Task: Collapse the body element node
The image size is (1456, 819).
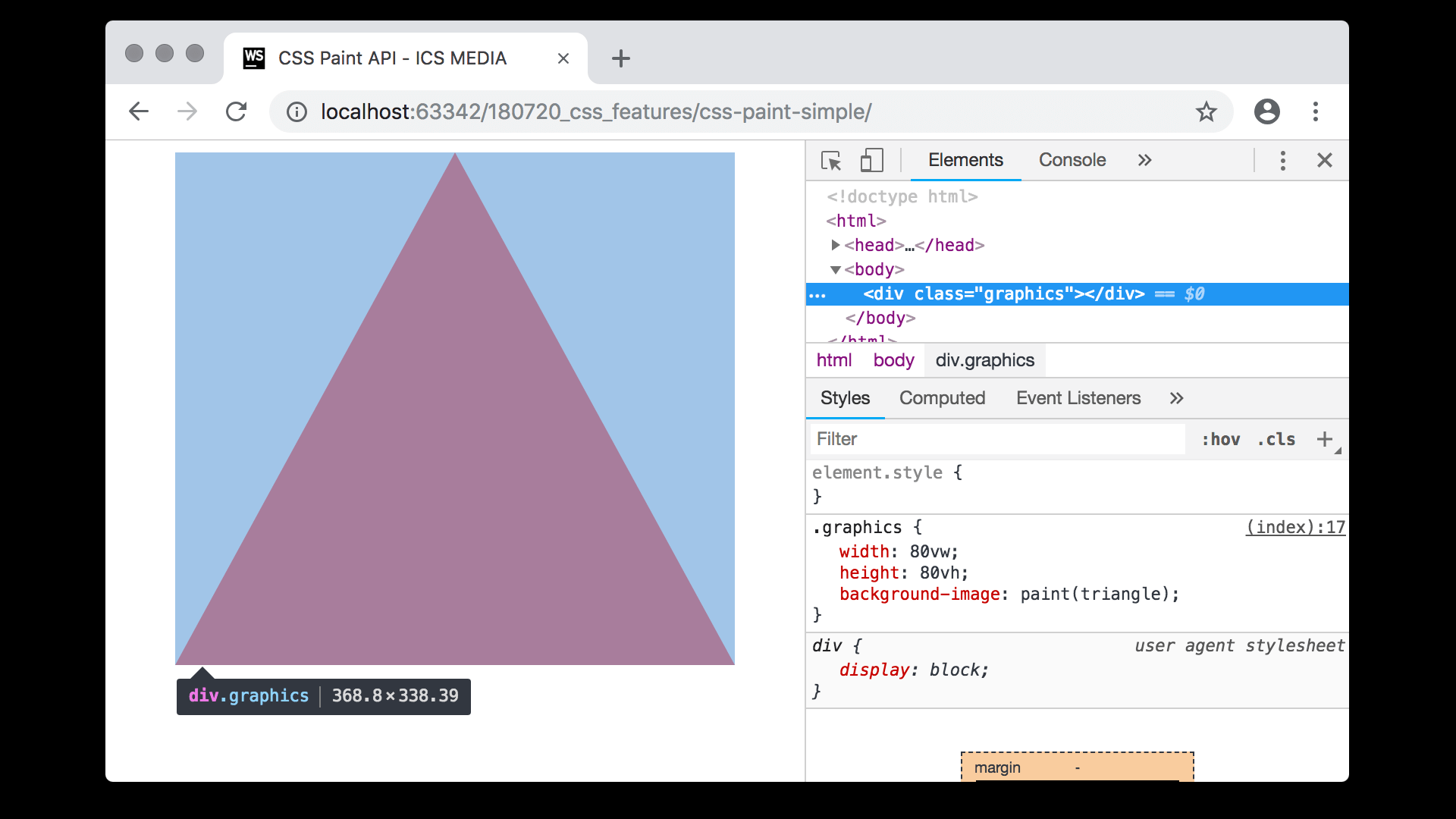Action: pyautogui.click(x=835, y=270)
